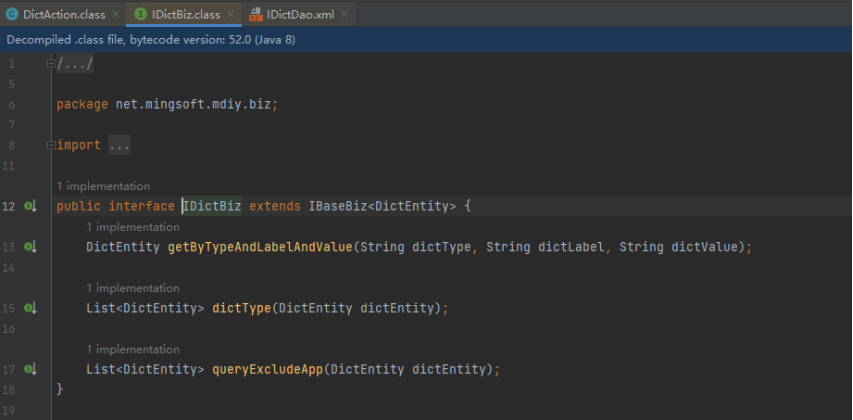This screenshot has height=420, width=853.
Task: Click the getByTypeAndLabelAndValue method name
Action: coord(260,247)
